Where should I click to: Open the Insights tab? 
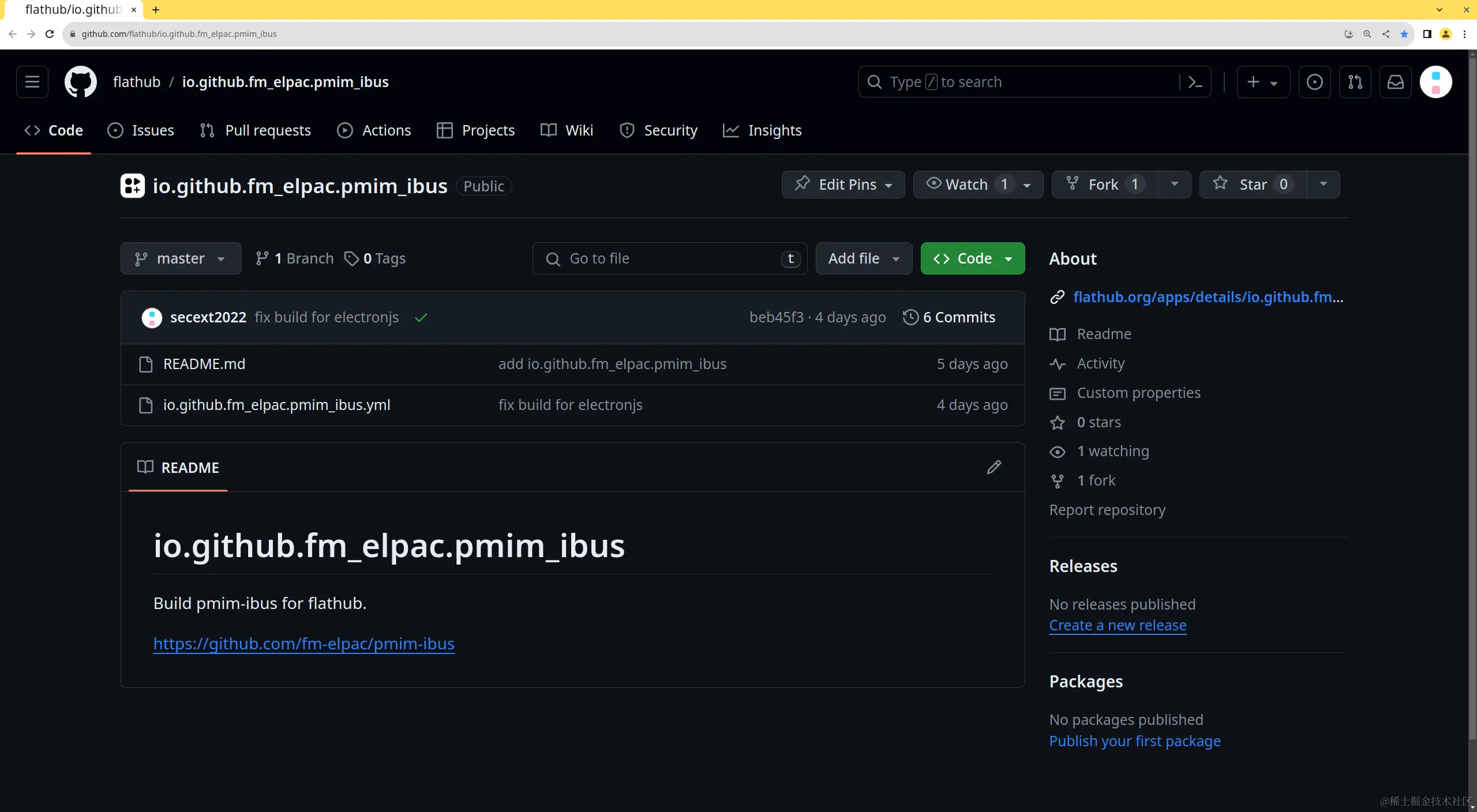pyautogui.click(x=762, y=130)
